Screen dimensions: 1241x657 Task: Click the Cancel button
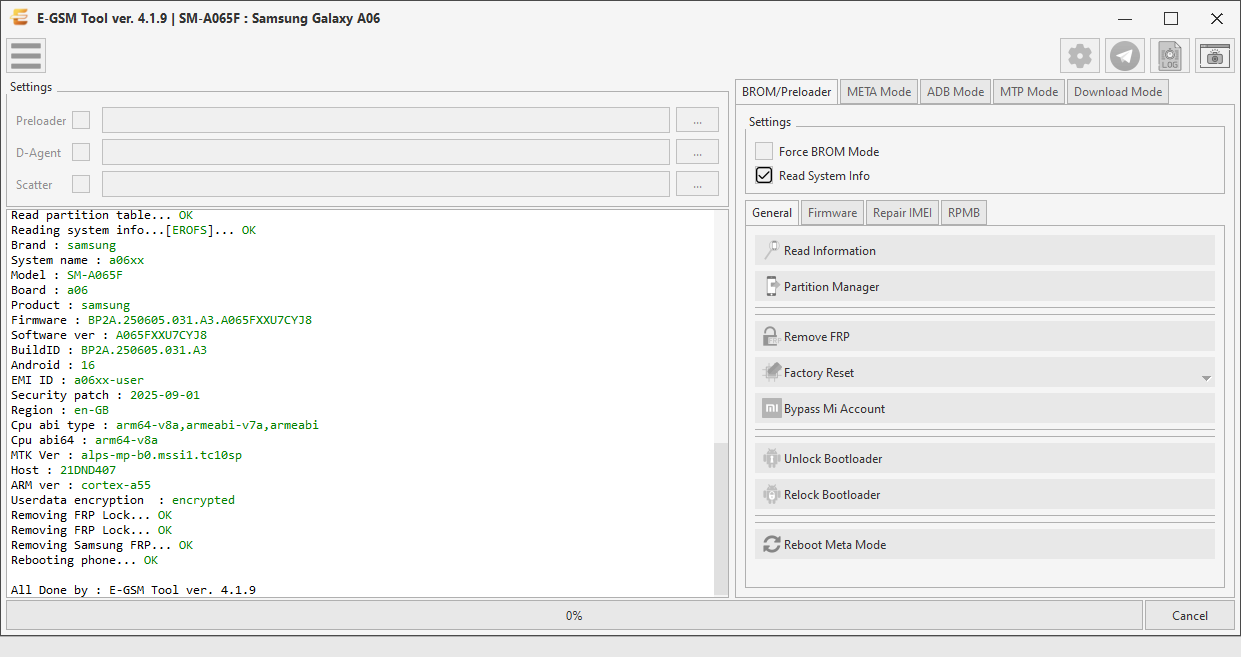pyautogui.click(x=1190, y=616)
